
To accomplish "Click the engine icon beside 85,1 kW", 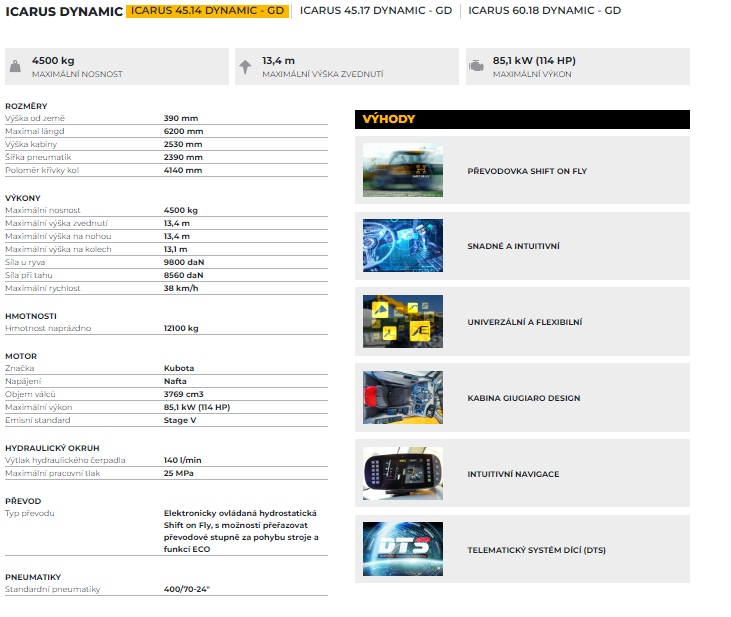I will (x=476, y=66).
